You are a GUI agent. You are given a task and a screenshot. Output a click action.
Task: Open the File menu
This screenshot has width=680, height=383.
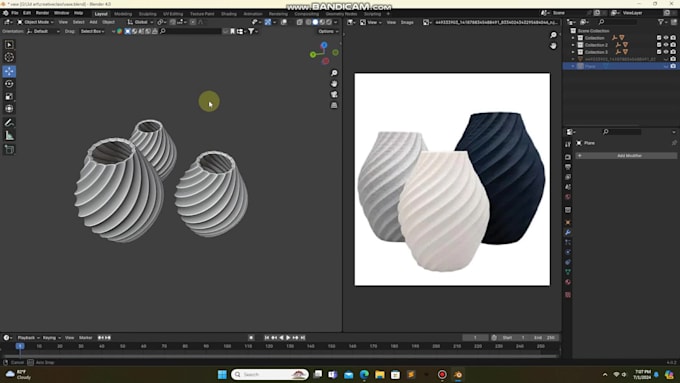coord(15,13)
